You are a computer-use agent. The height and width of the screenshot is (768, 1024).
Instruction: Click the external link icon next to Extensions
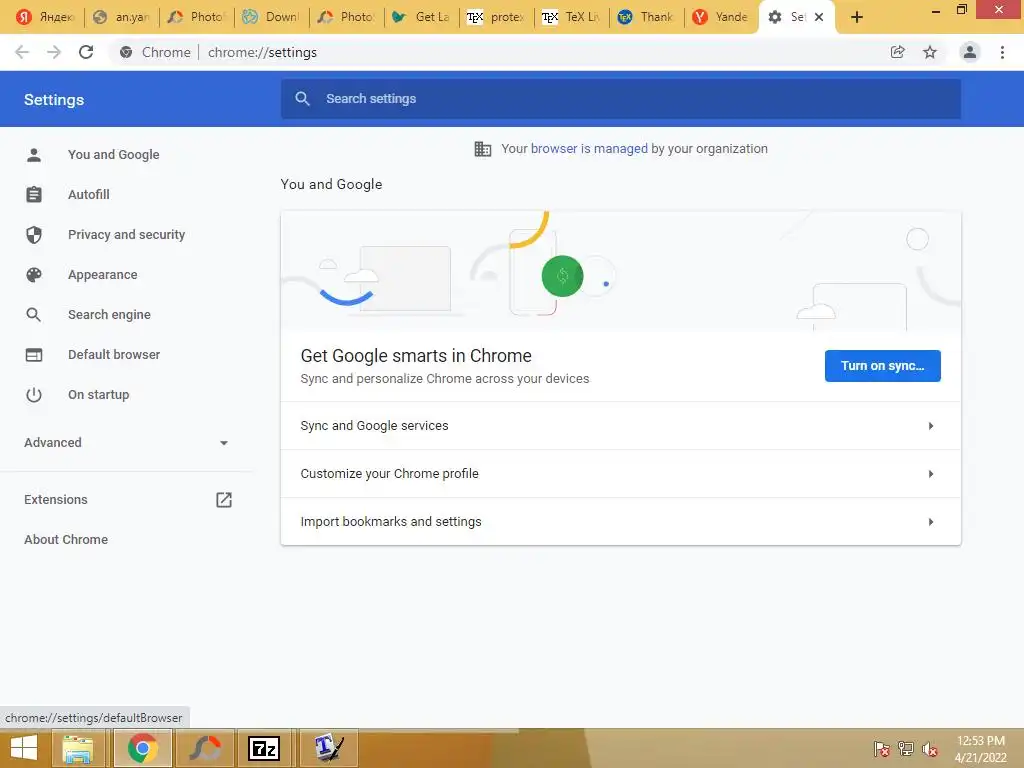click(x=224, y=500)
